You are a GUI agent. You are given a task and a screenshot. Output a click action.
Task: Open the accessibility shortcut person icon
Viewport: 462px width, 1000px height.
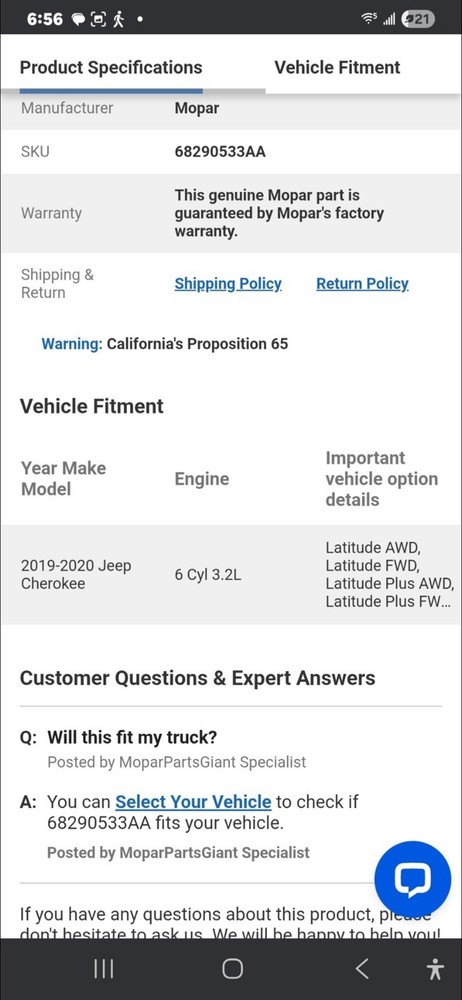pos(435,969)
